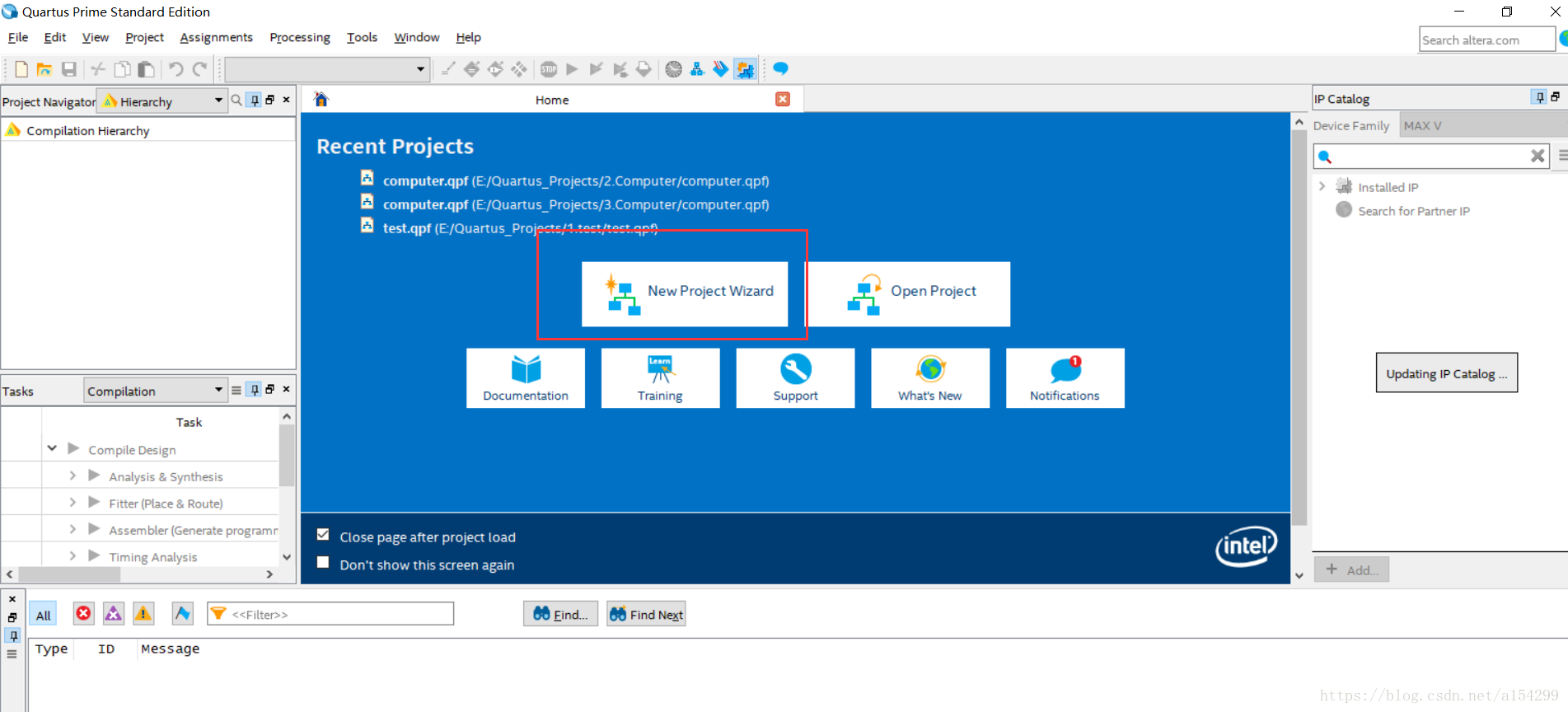Viewport: 1568px width, 712px height.
Task: Open the Timing Analyzer clock icon
Action: point(674,69)
